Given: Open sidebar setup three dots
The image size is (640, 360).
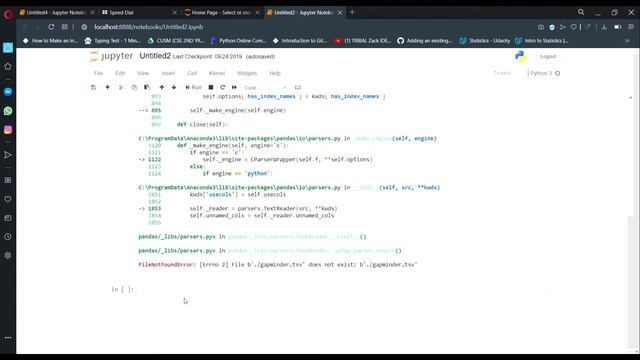Looking at the screenshot, I should [x=8, y=338].
